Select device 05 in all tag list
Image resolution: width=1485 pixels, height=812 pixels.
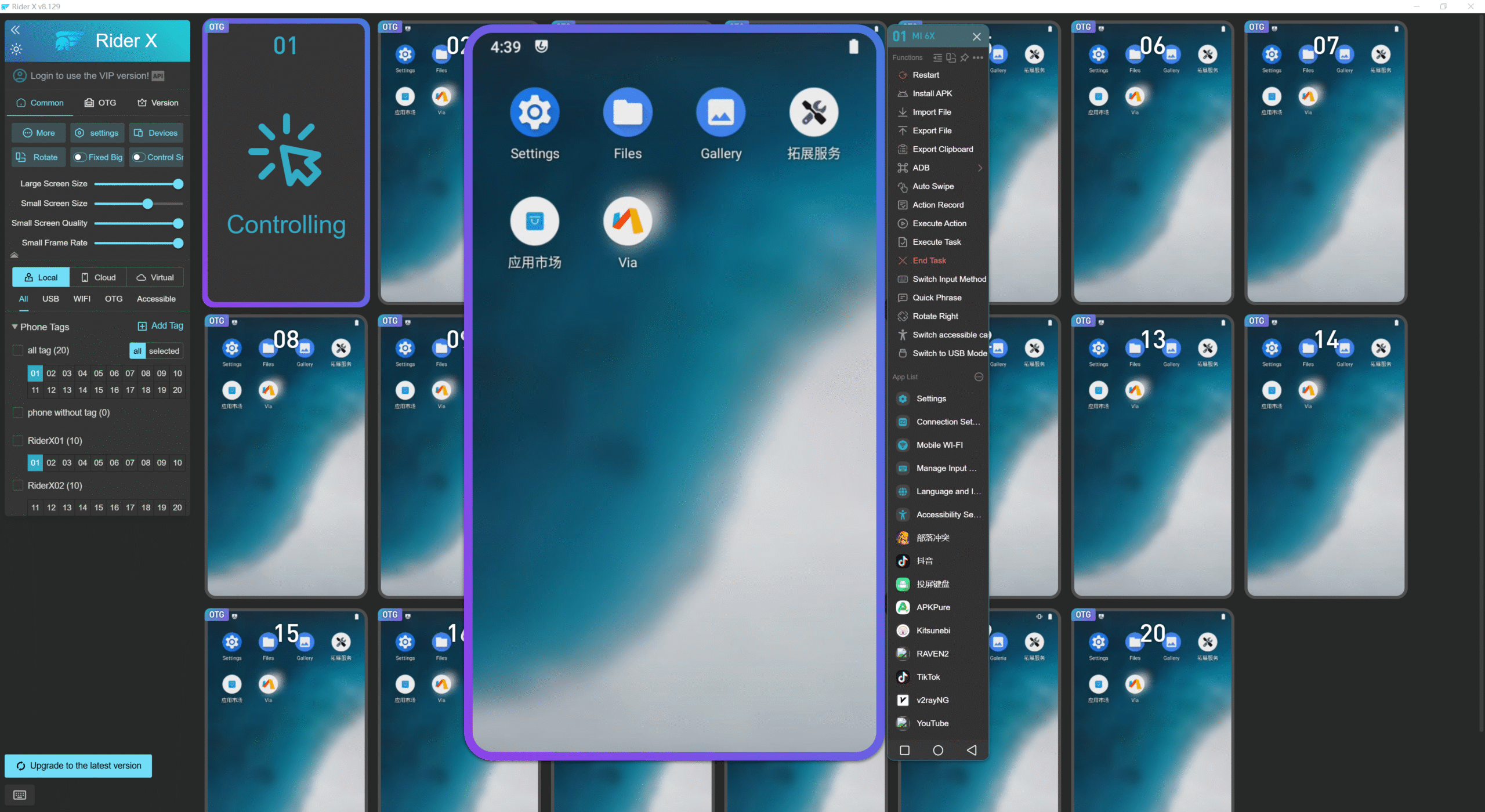pyautogui.click(x=99, y=374)
